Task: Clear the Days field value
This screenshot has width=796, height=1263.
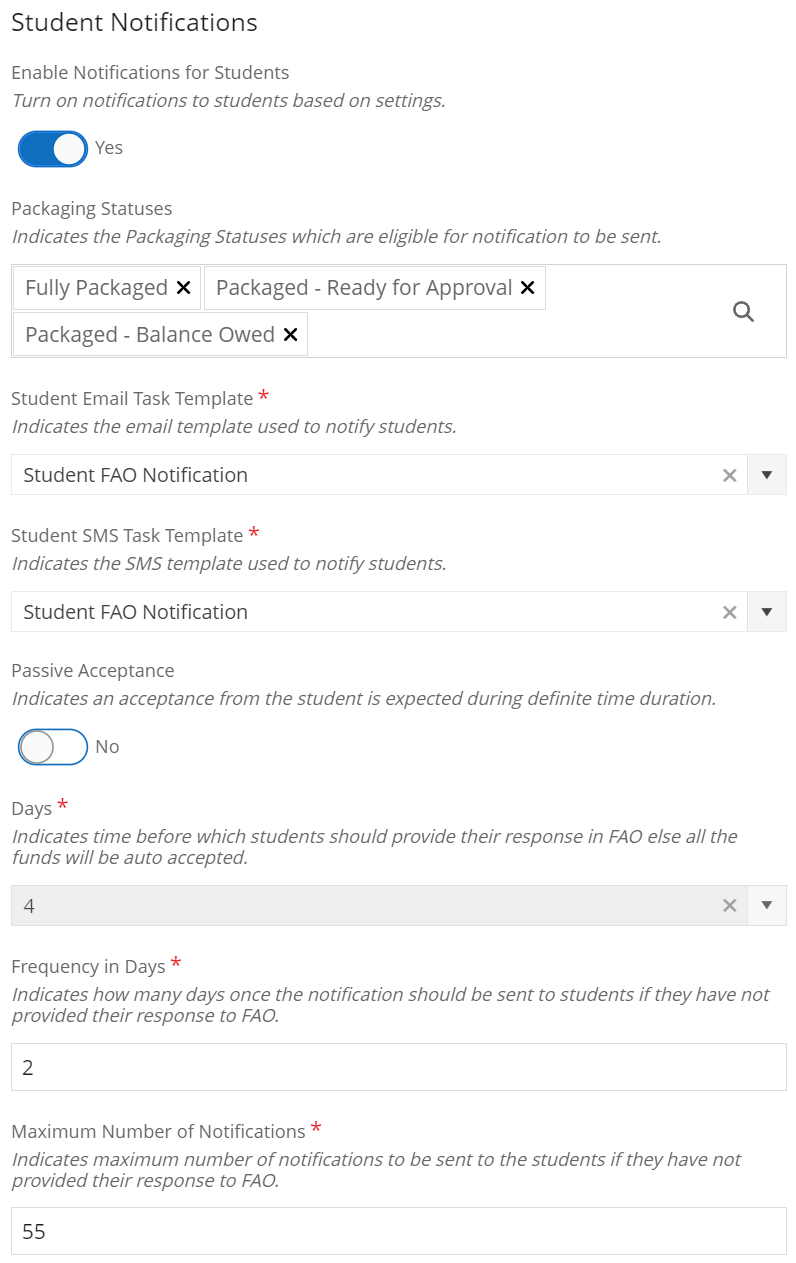Action: point(729,904)
